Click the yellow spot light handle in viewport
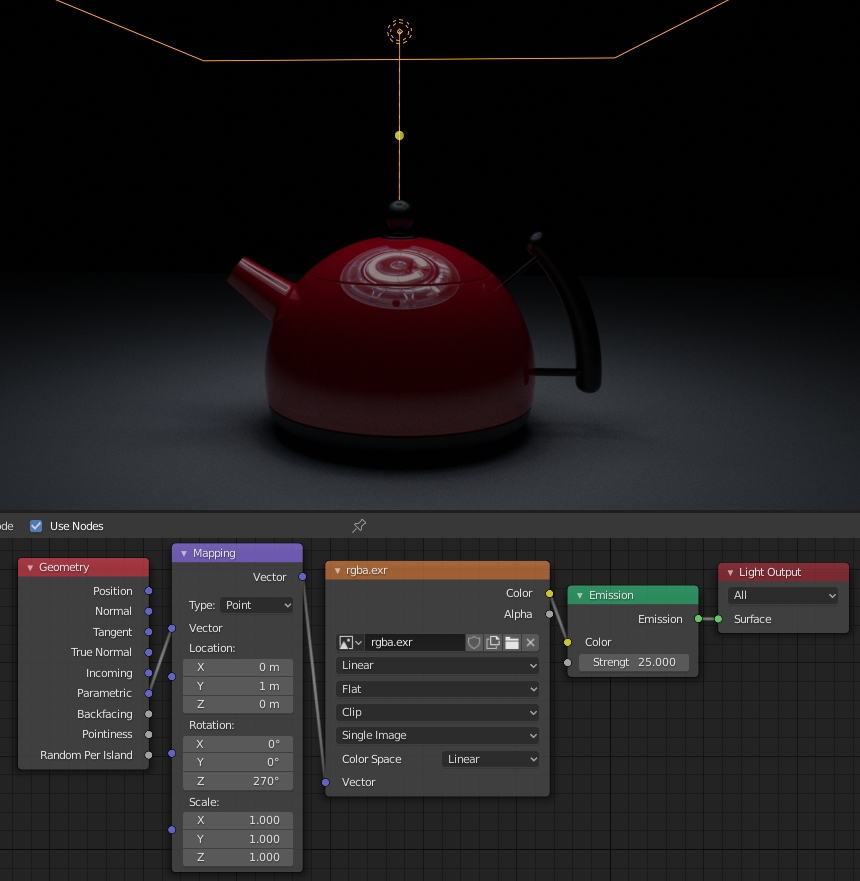 tap(399, 135)
